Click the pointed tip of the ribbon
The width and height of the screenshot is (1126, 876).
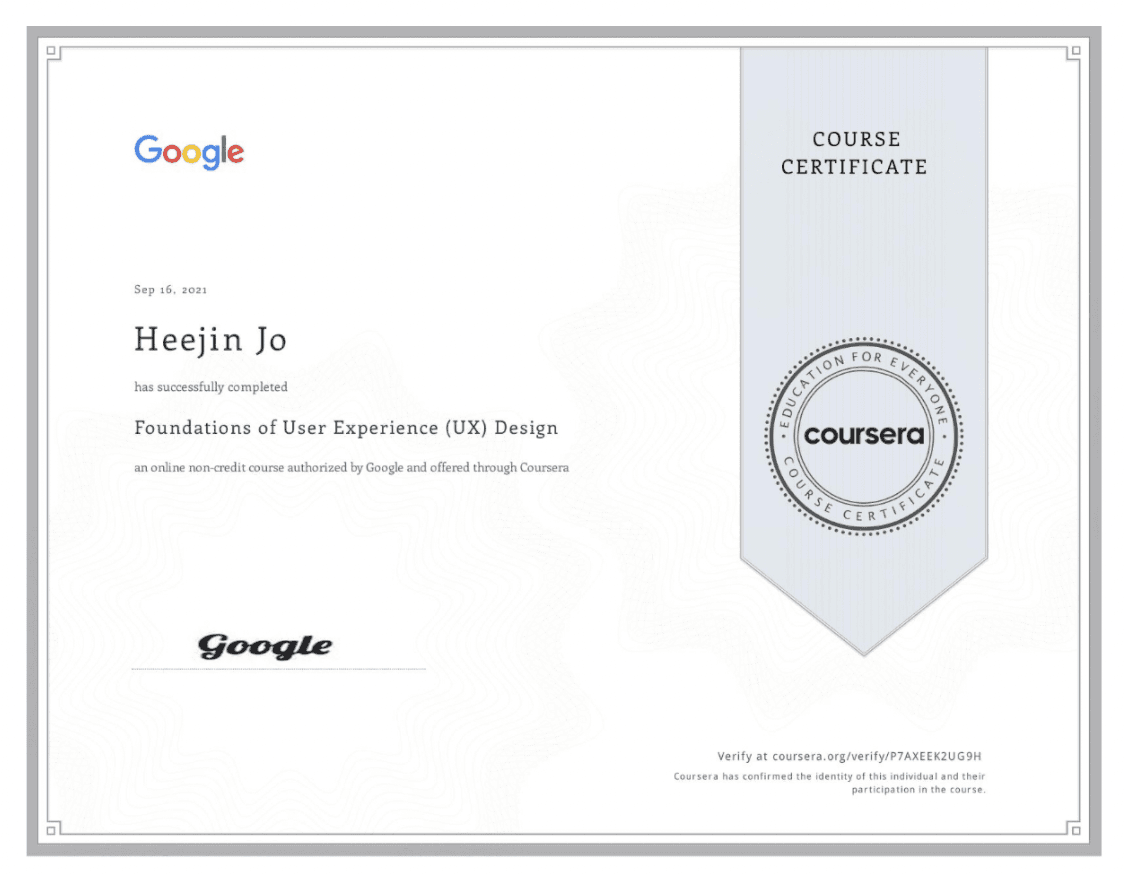tap(864, 650)
